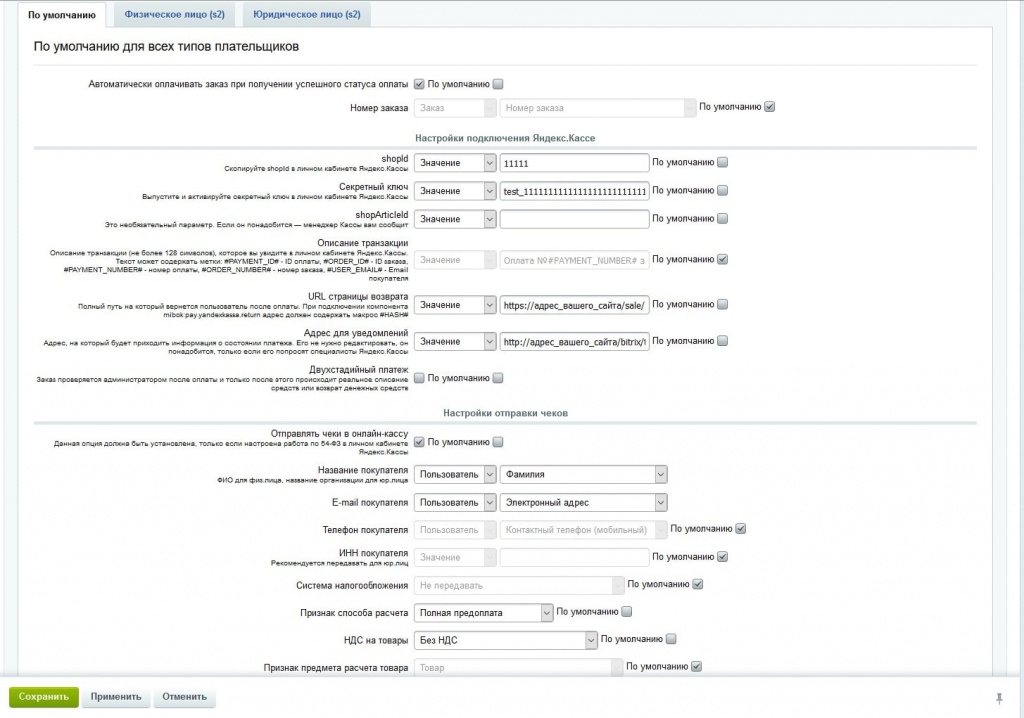
Task: Click the Настройки подключения Яндекс.Кассе heading
Action: pos(505,138)
